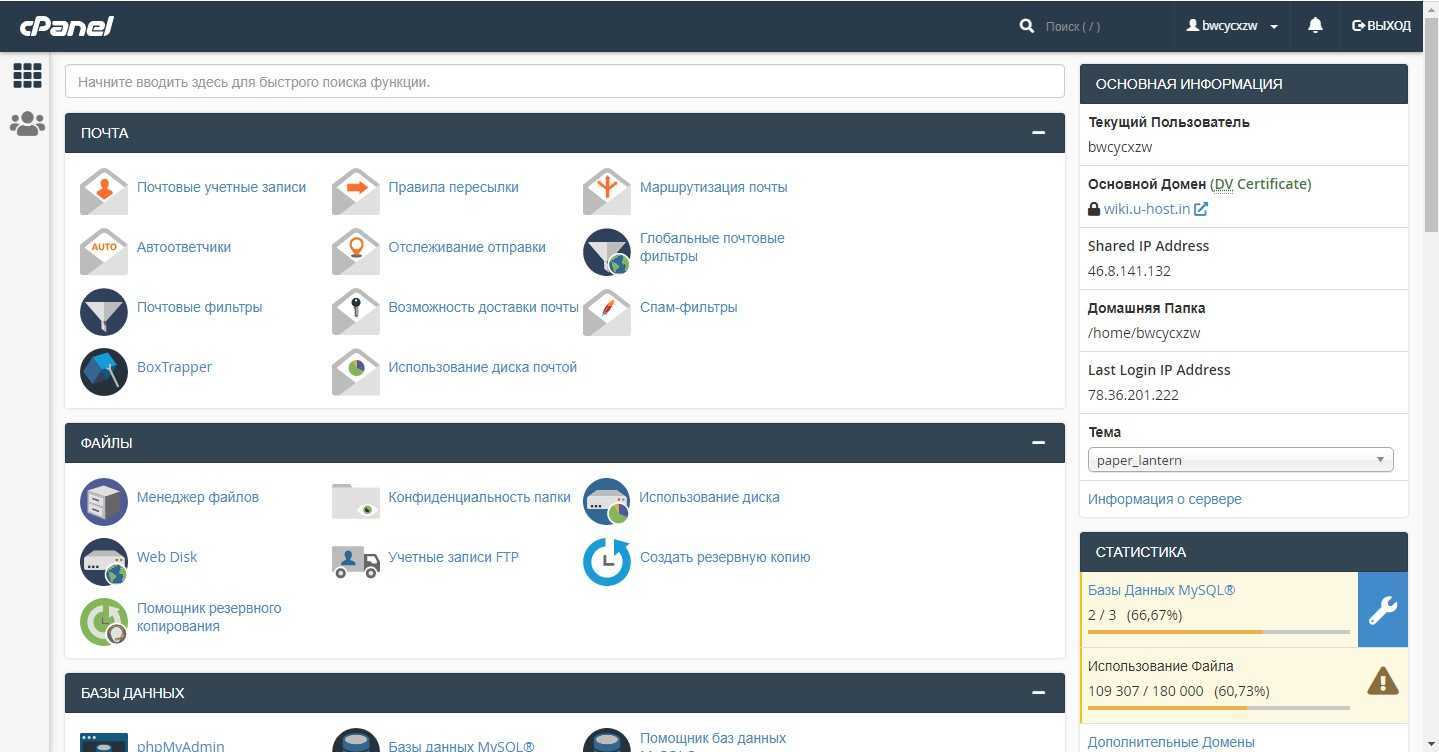The width and height of the screenshot is (1439, 752).
Task: Click the quick function search field
Action: pyautogui.click(x=564, y=82)
